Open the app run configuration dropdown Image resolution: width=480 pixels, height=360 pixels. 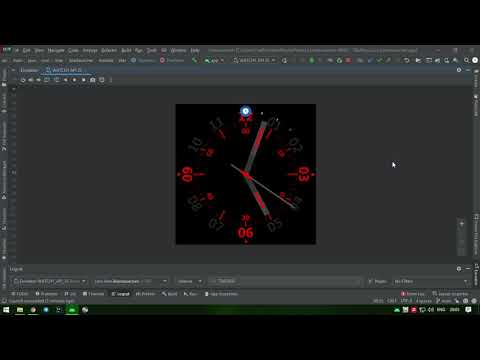(x=214, y=60)
